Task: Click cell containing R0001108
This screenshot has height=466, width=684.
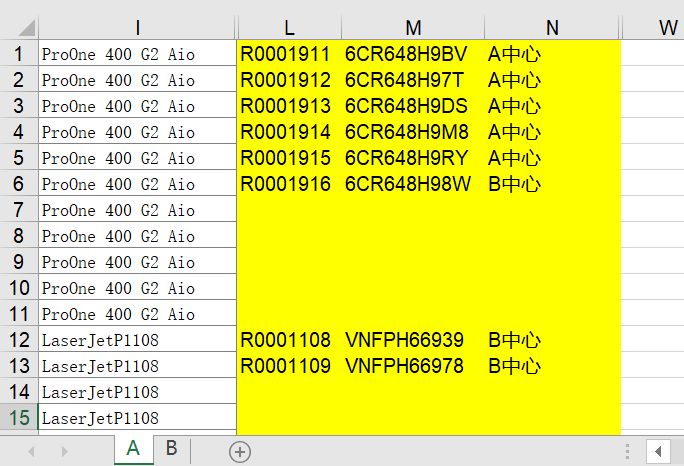Action: pos(289,339)
